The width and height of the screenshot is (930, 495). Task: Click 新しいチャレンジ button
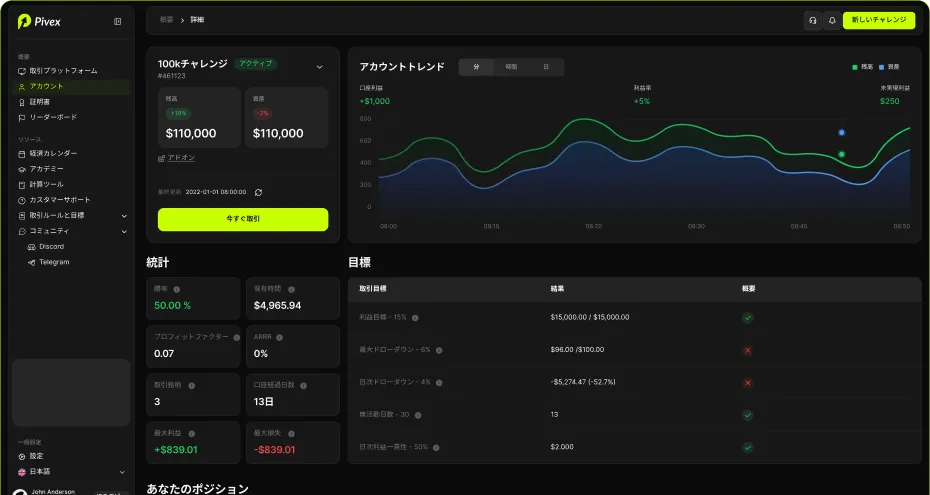(879, 20)
